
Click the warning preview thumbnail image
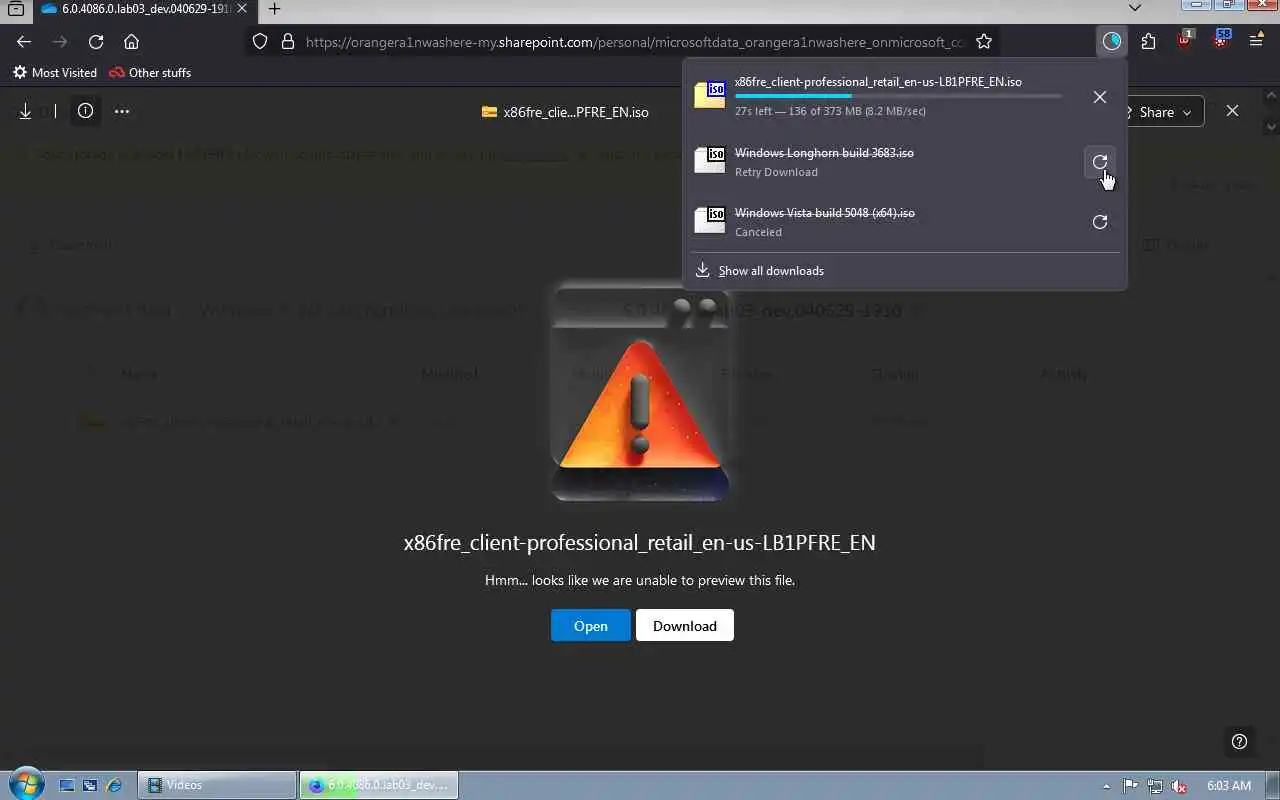tap(640, 391)
